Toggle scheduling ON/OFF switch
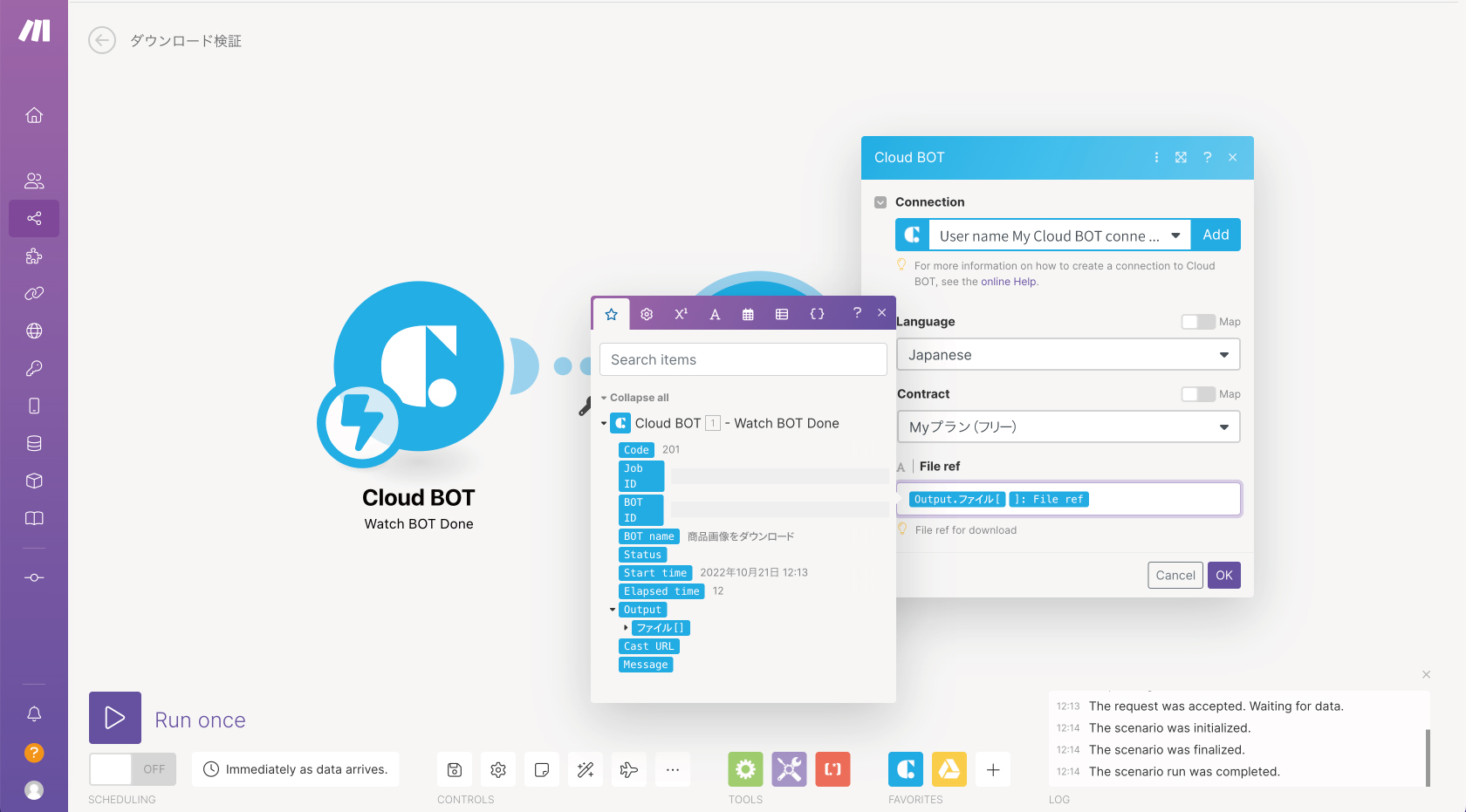The image size is (1466, 812). point(133,769)
